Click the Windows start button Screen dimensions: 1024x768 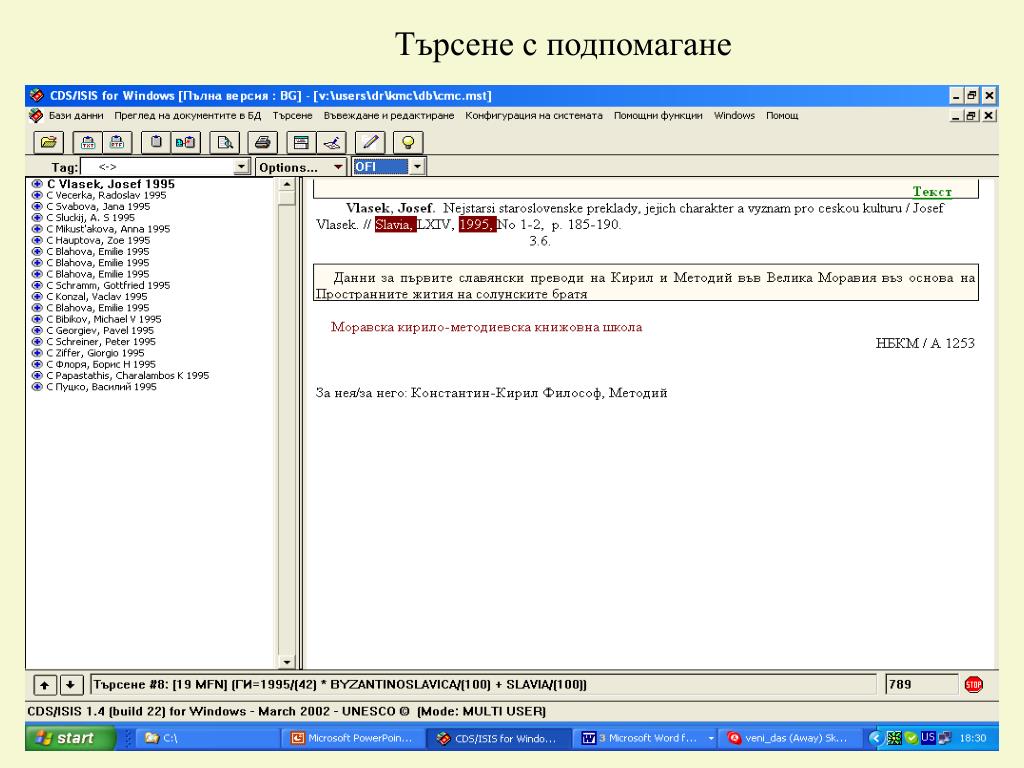[x=70, y=738]
